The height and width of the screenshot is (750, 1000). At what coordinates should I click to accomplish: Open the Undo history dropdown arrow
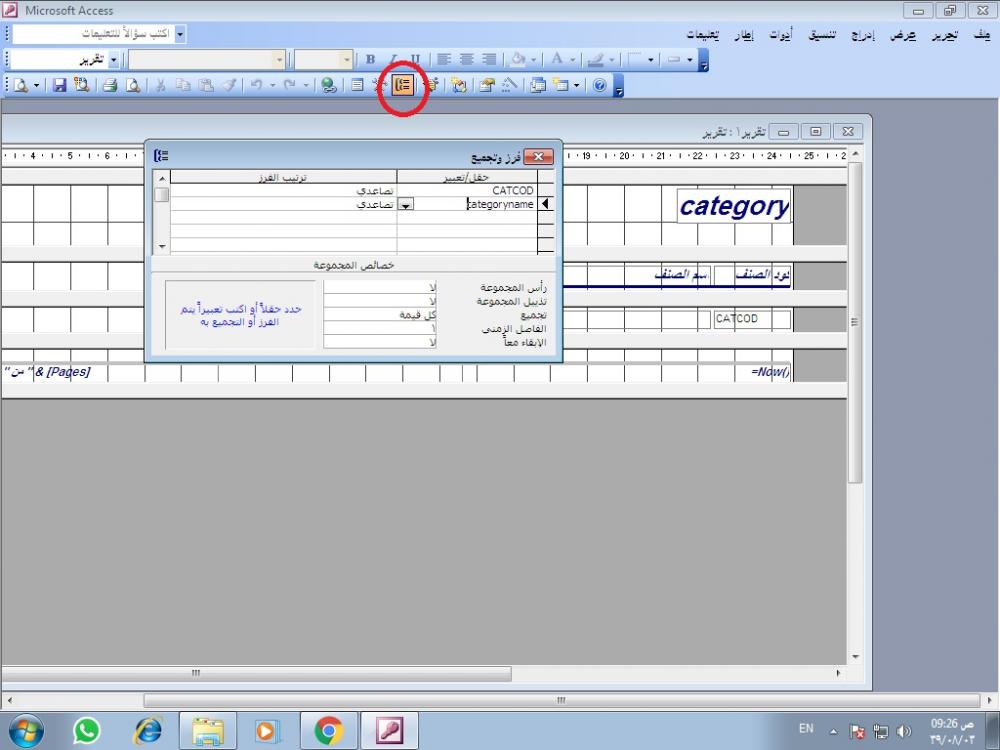[x=272, y=85]
